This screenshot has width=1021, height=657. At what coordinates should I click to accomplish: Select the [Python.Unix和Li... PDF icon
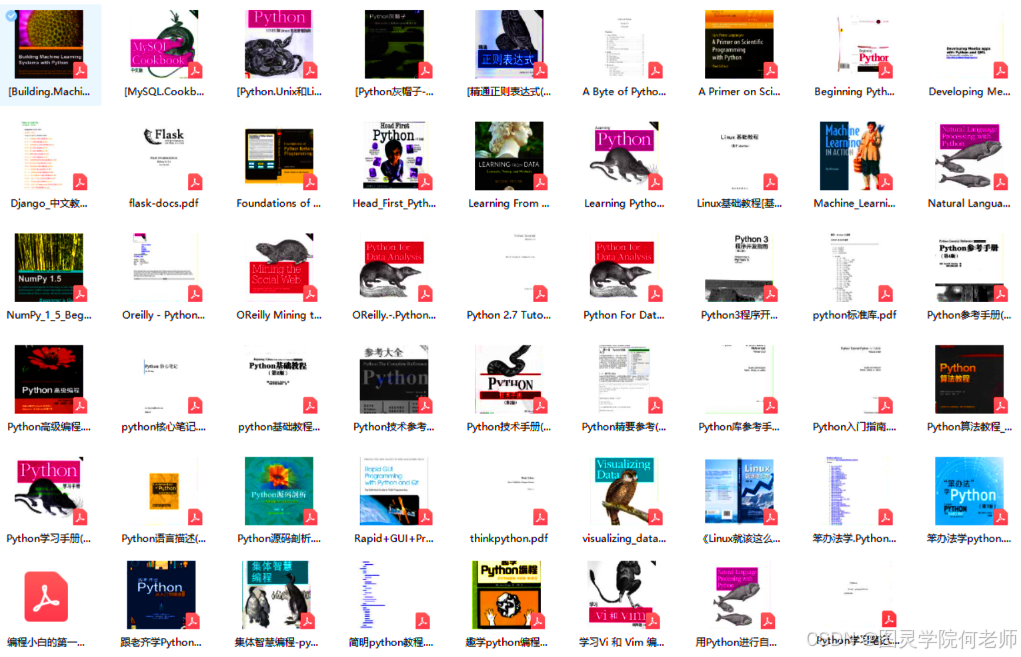pyautogui.click(x=279, y=44)
